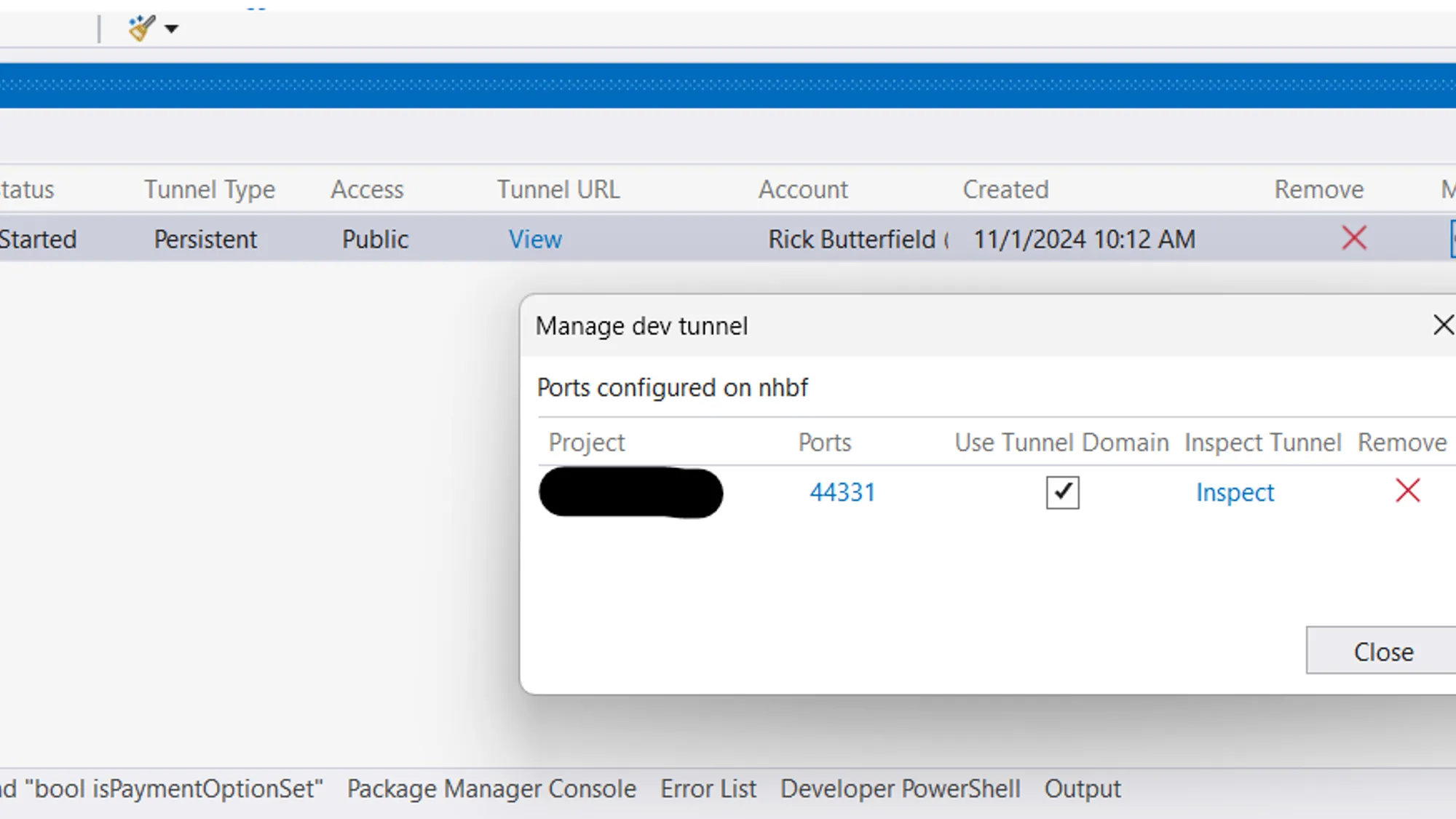The width and height of the screenshot is (1456, 819).
Task: Open the Error List tab
Action: 708,788
